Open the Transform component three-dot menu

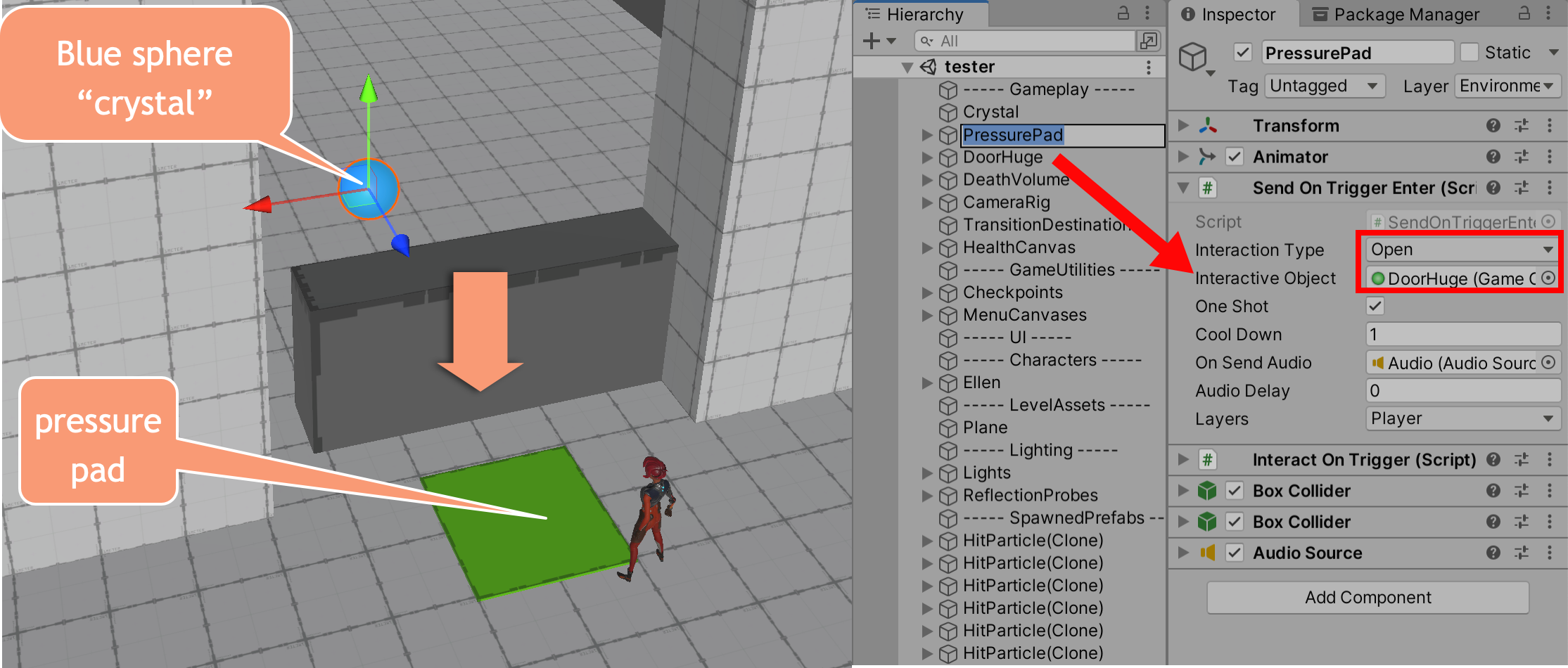pos(1550,125)
